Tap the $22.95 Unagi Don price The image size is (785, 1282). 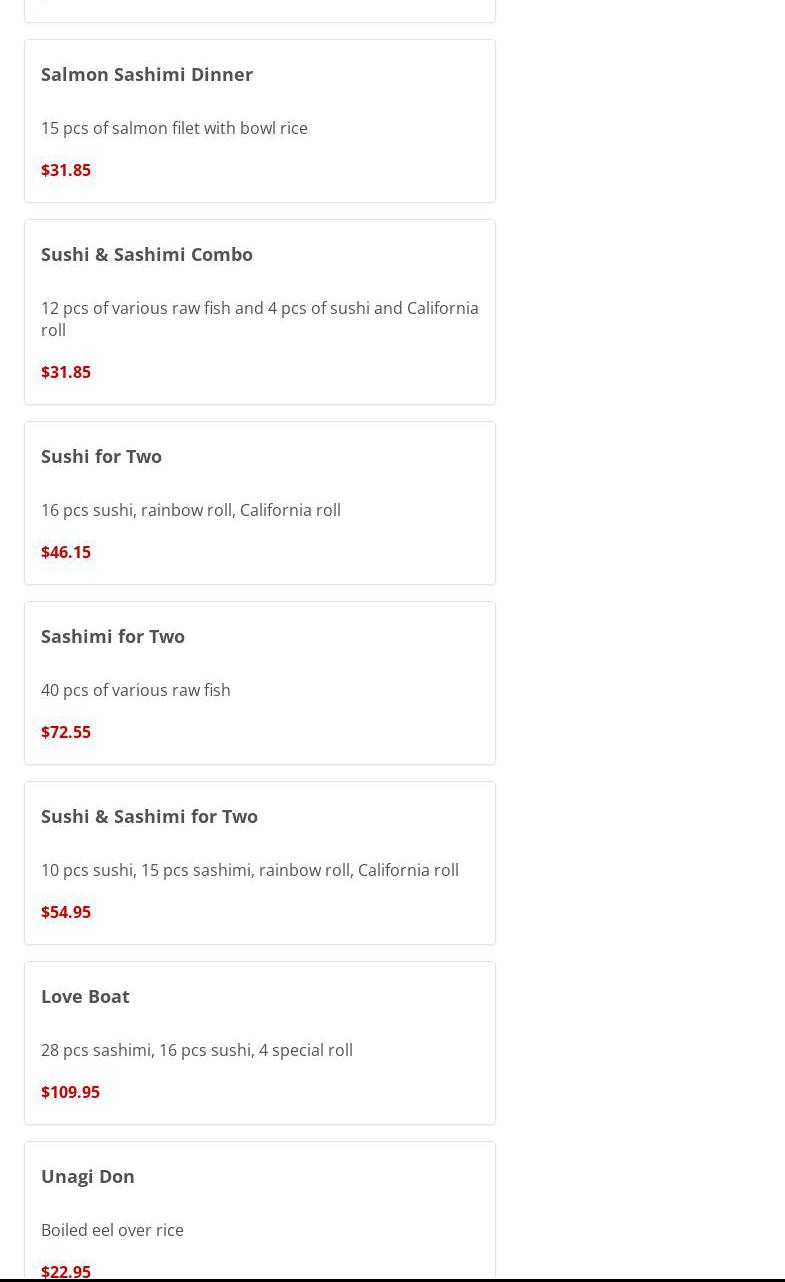click(x=66, y=1271)
